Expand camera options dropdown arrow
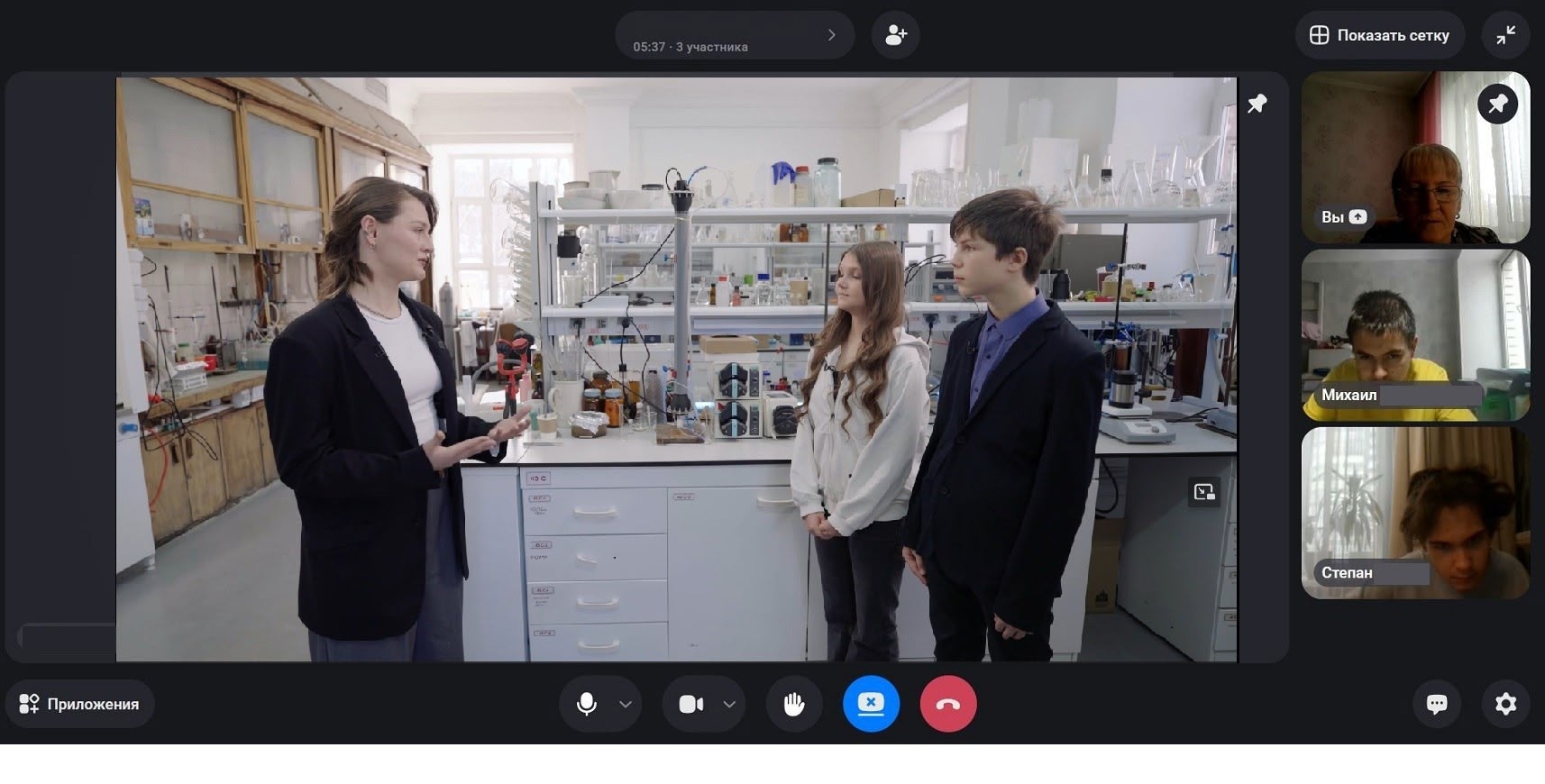The height and width of the screenshot is (784, 1545). click(729, 704)
